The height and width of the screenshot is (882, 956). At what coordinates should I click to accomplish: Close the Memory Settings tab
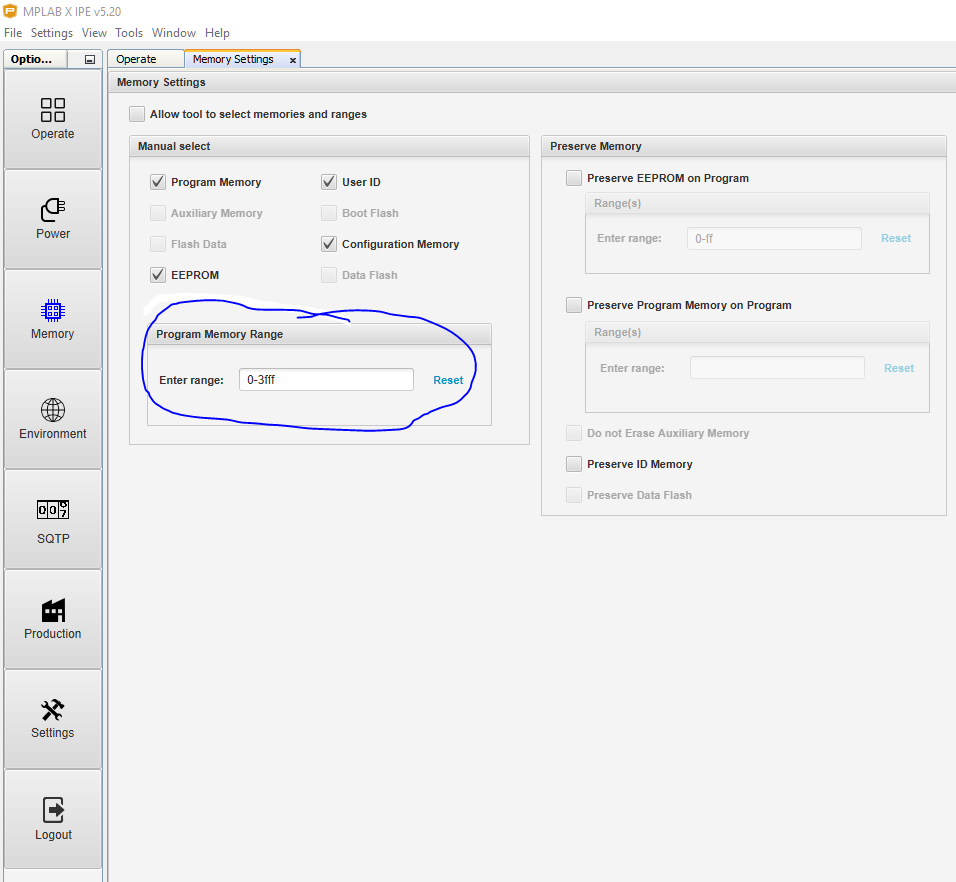pos(293,60)
